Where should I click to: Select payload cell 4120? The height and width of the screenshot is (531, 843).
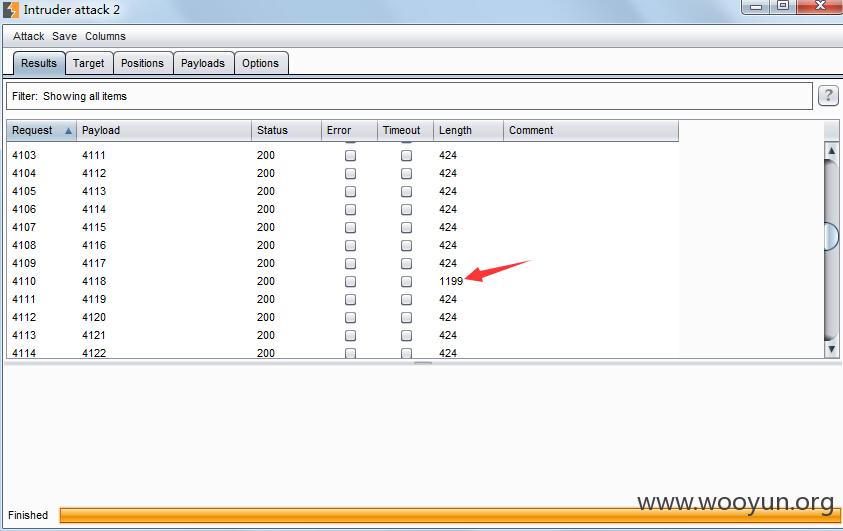pos(94,317)
